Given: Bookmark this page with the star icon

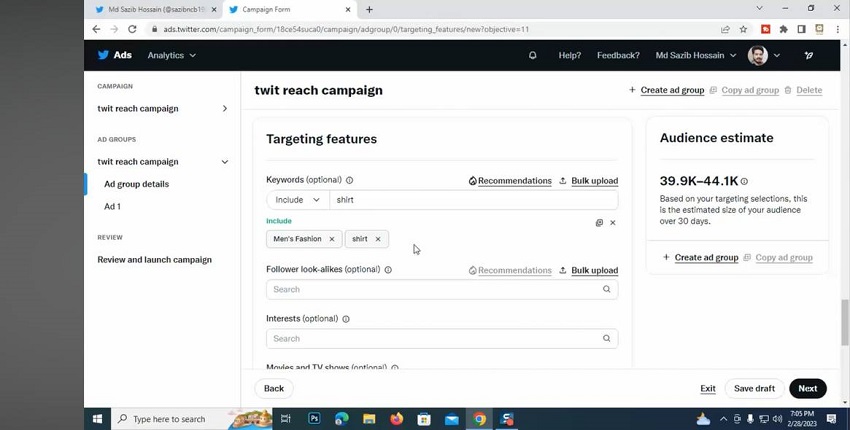Looking at the screenshot, I should click(x=743, y=29).
